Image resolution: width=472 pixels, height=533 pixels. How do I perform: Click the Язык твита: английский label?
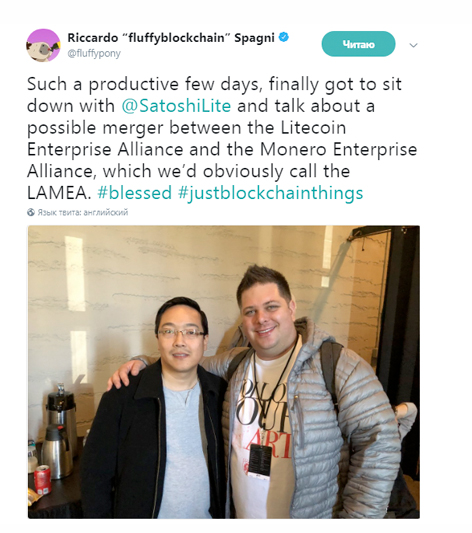click(83, 212)
